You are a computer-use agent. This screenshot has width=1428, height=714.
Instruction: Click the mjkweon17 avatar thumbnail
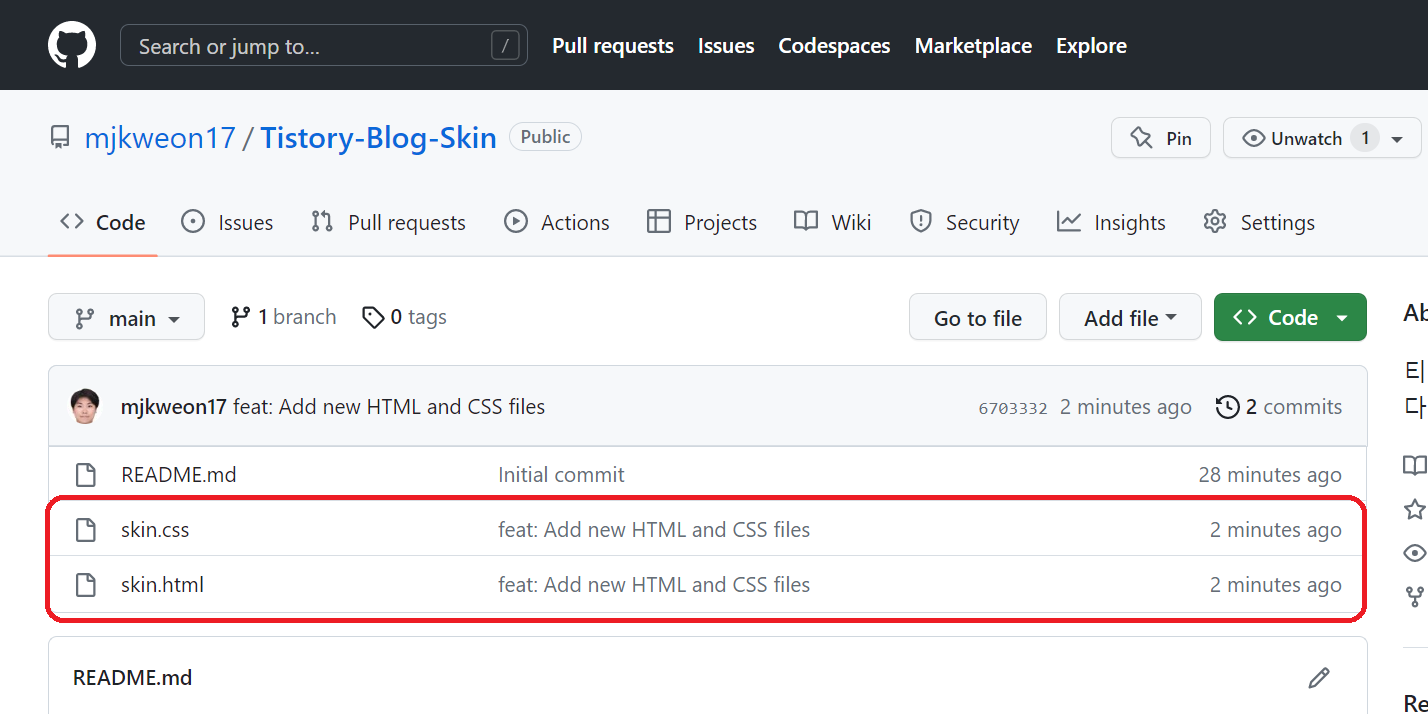[x=86, y=406]
